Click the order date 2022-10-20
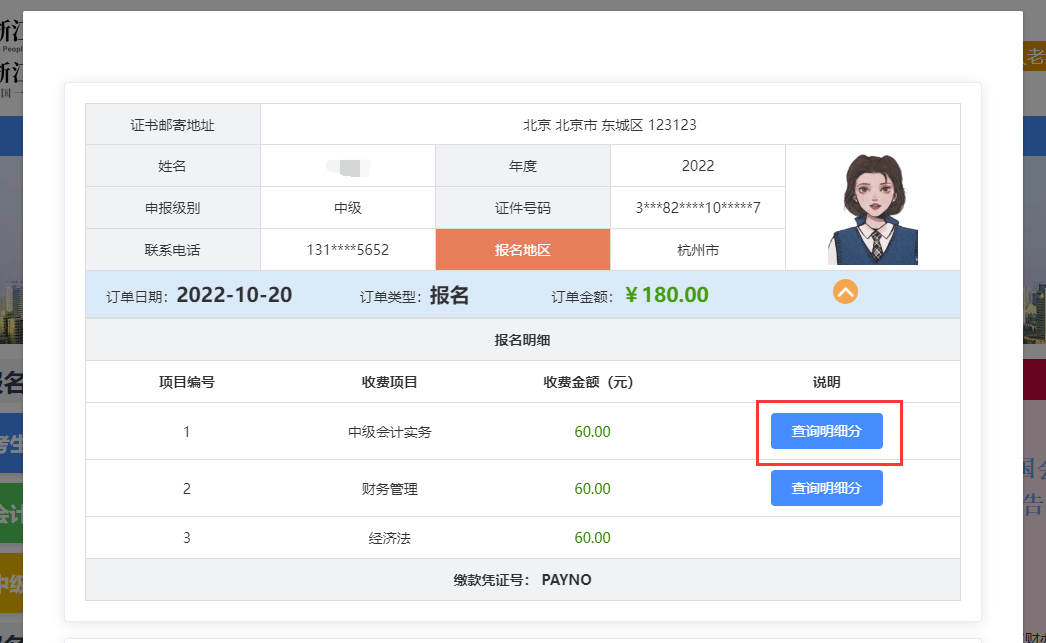 (234, 295)
